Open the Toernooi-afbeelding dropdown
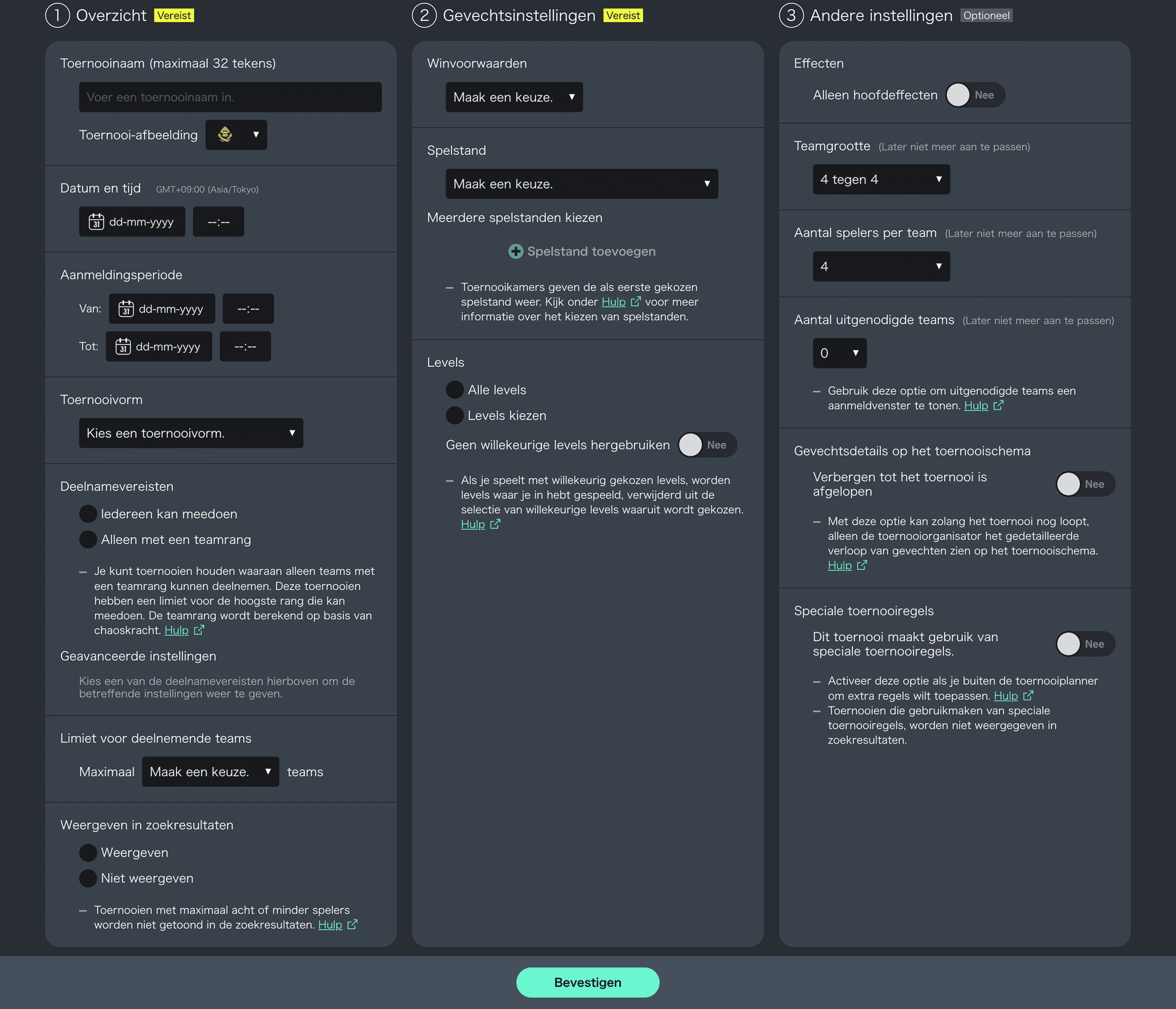 (236, 135)
